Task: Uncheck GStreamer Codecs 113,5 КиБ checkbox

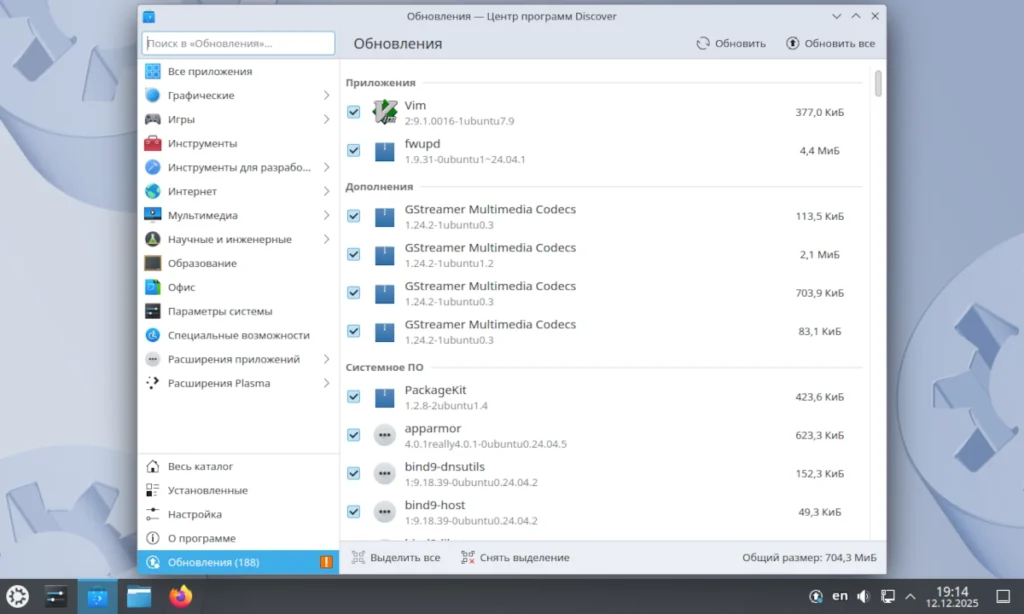Action: [353, 216]
